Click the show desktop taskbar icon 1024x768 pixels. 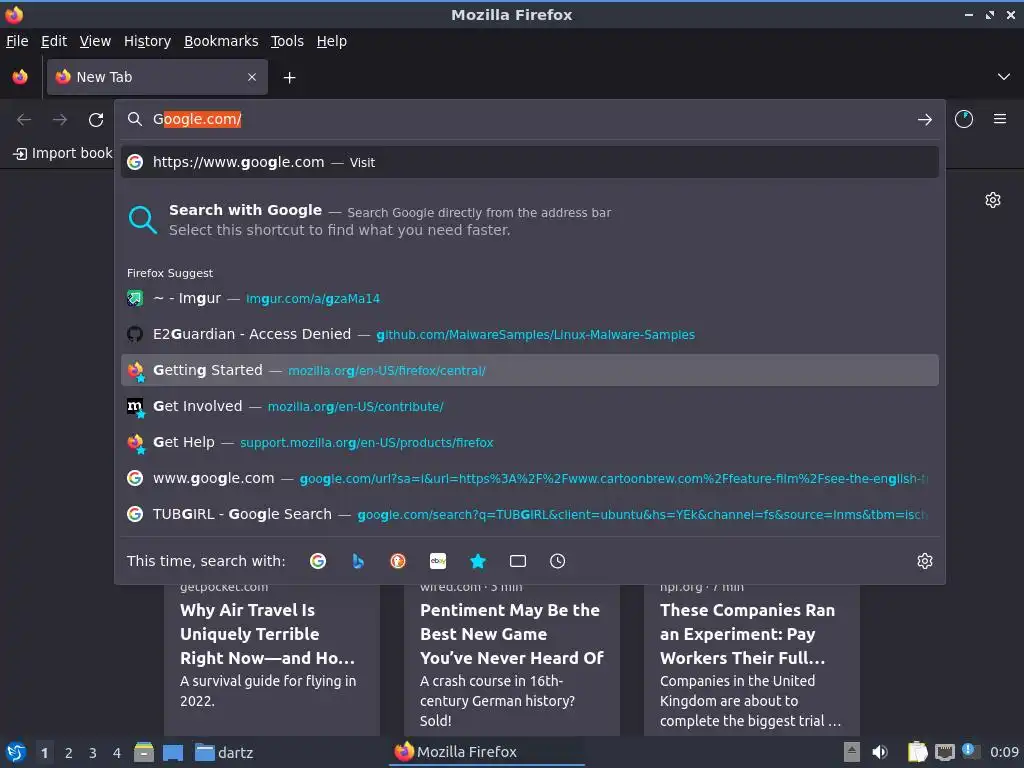(x=173, y=752)
